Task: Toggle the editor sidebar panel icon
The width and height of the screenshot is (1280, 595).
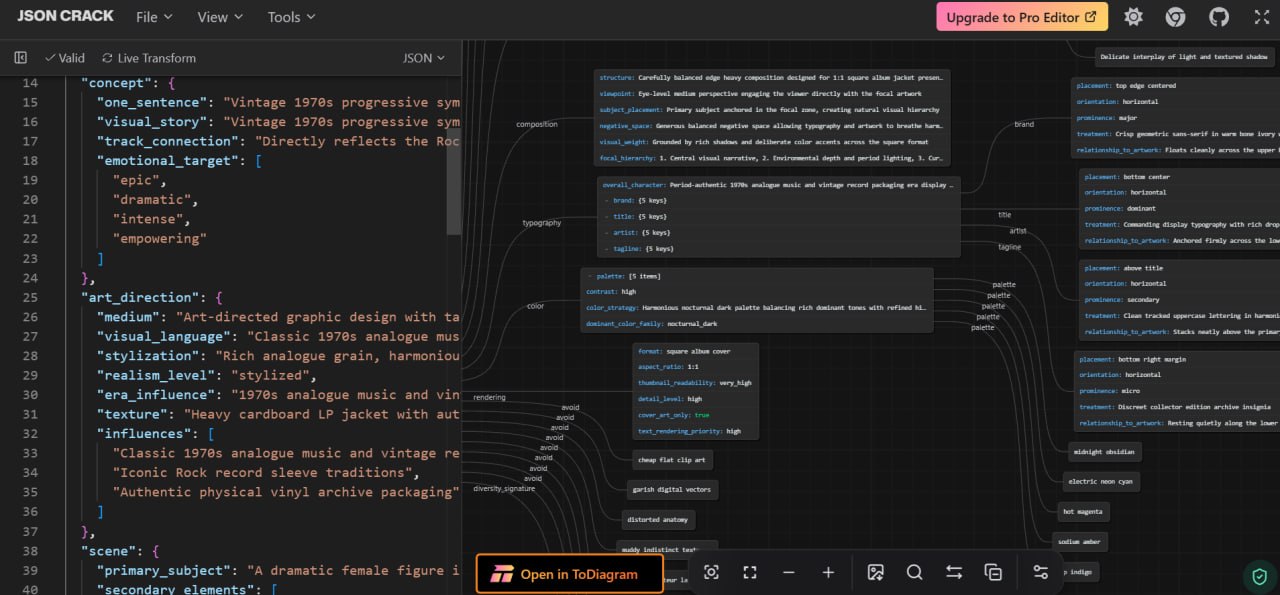Action: pyautogui.click(x=20, y=58)
